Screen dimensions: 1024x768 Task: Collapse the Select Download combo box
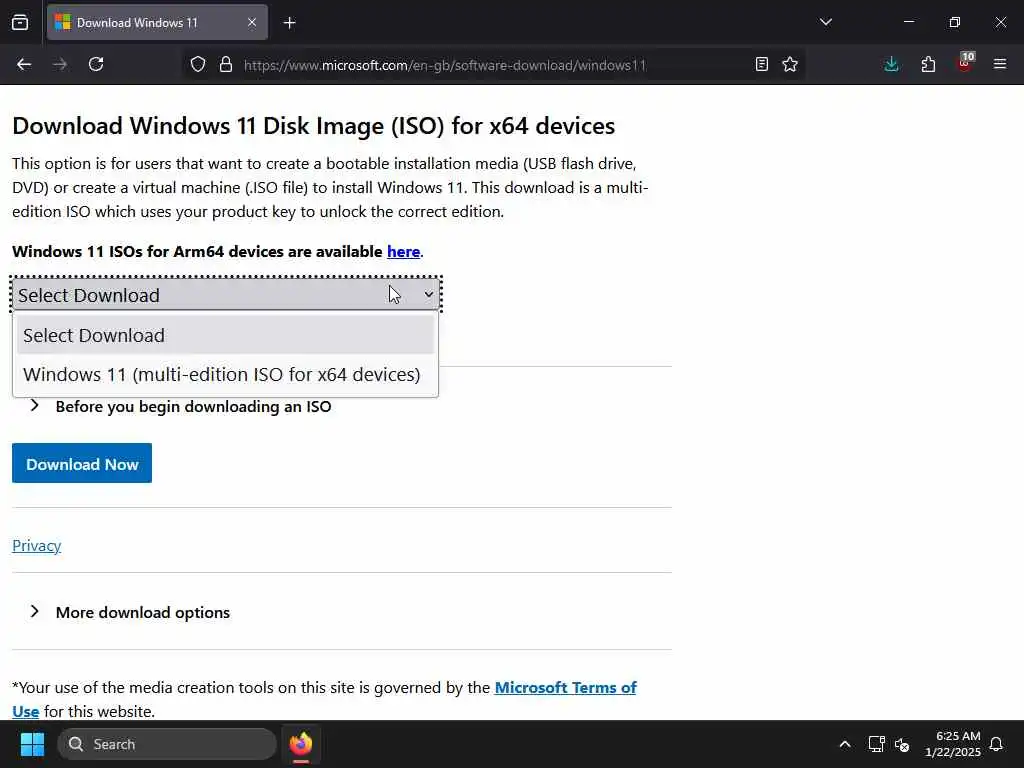click(x=226, y=295)
